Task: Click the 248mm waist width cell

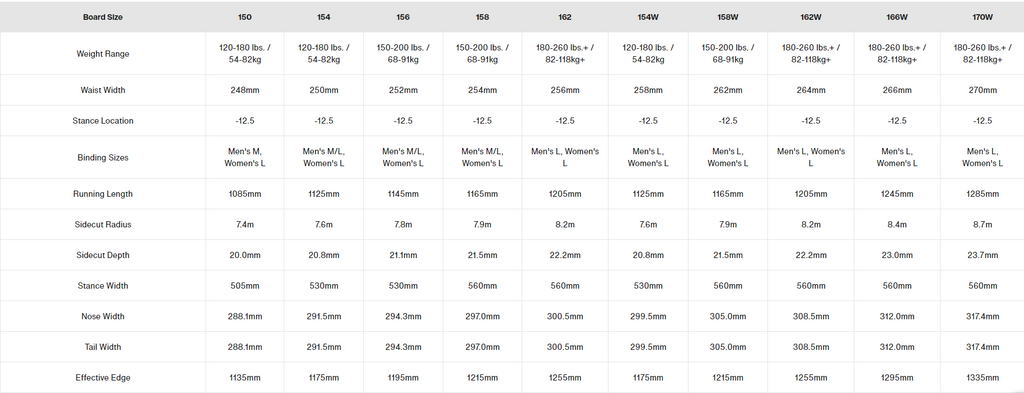Action: click(245, 90)
